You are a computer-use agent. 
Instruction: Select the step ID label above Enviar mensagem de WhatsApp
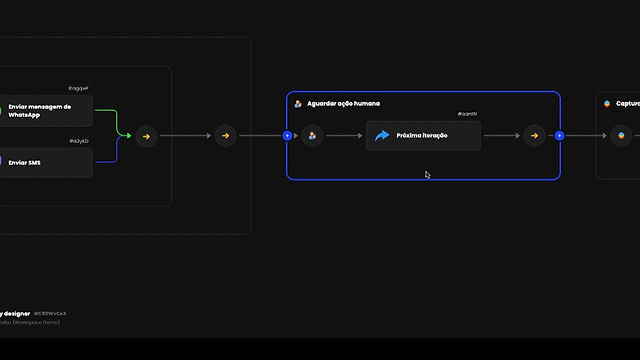point(78,88)
